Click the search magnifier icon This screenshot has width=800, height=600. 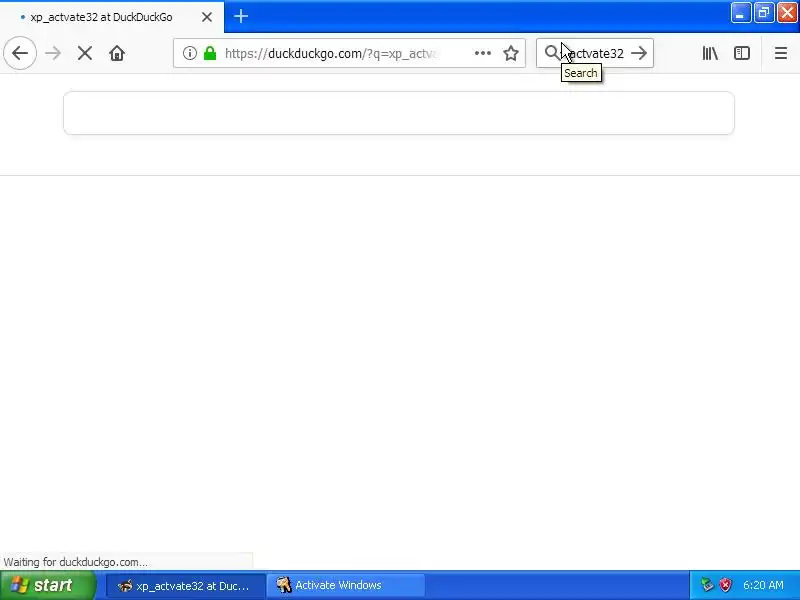pos(552,53)
